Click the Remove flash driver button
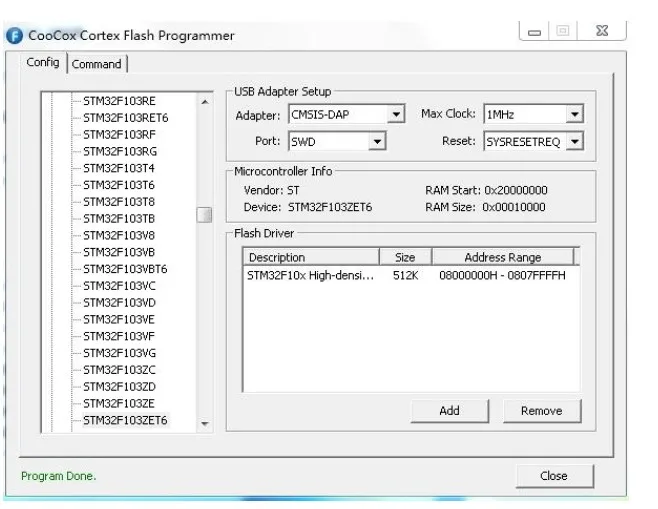The width and height of the screenshot is (658, 509). [x=542, y=410]
